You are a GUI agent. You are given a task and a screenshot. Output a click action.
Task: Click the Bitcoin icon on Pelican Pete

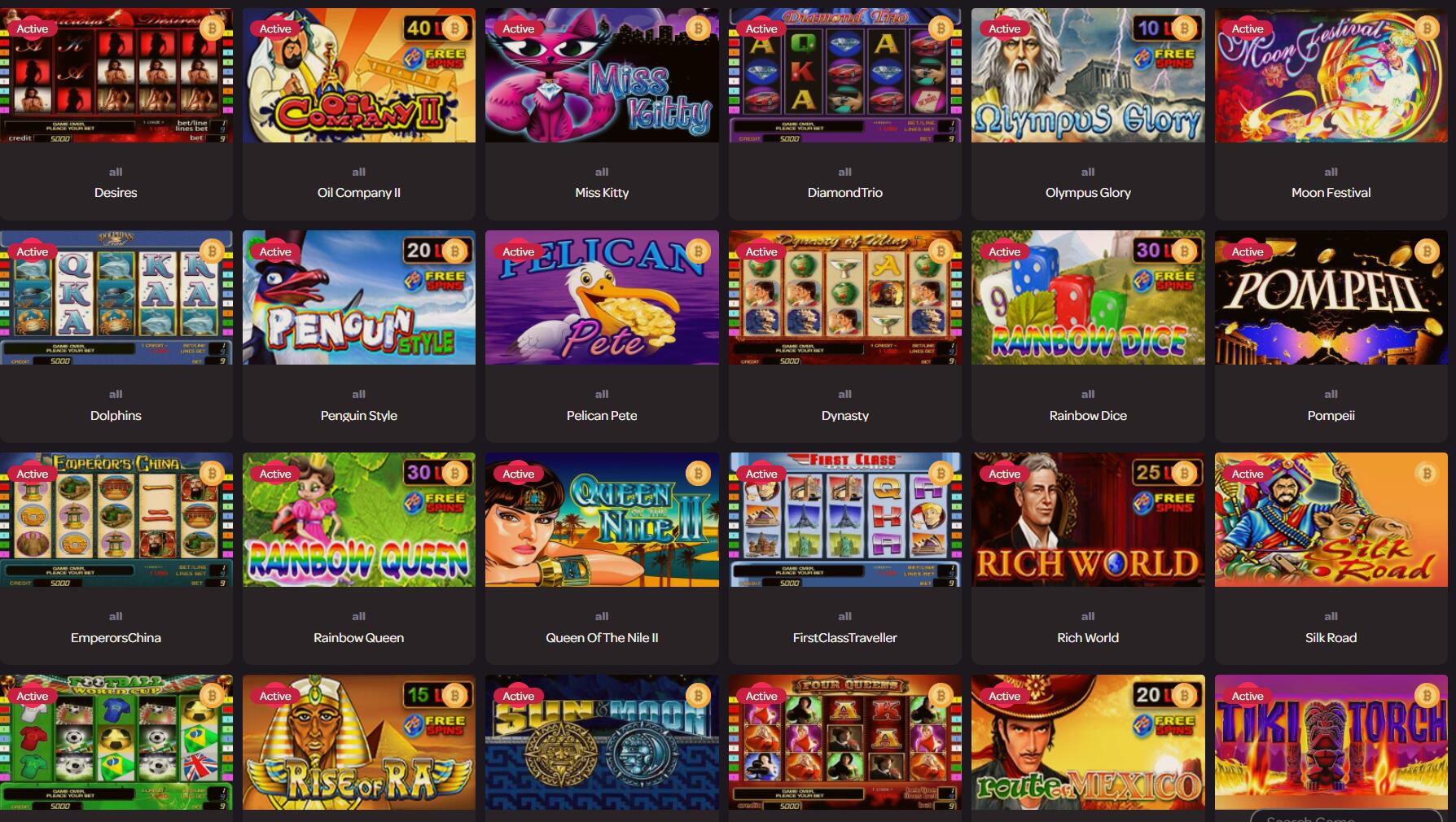tap(698, 251)
